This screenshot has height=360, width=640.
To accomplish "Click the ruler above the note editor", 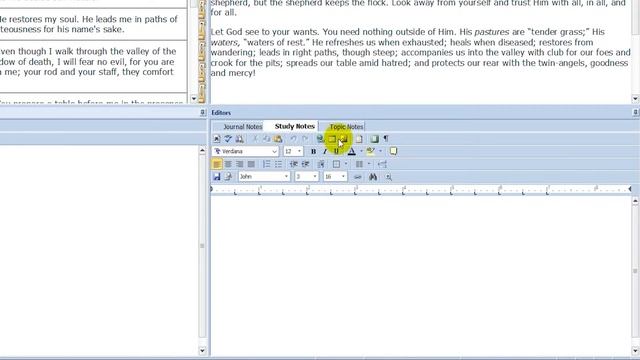I will click(421, 190).
